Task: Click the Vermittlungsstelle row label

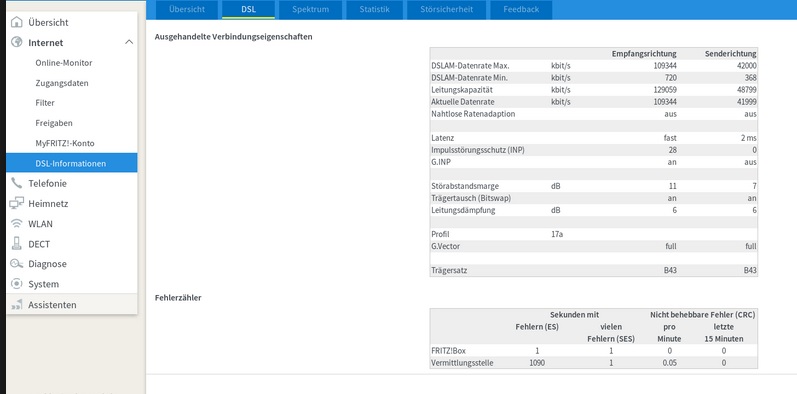Action: click(462, 363)
